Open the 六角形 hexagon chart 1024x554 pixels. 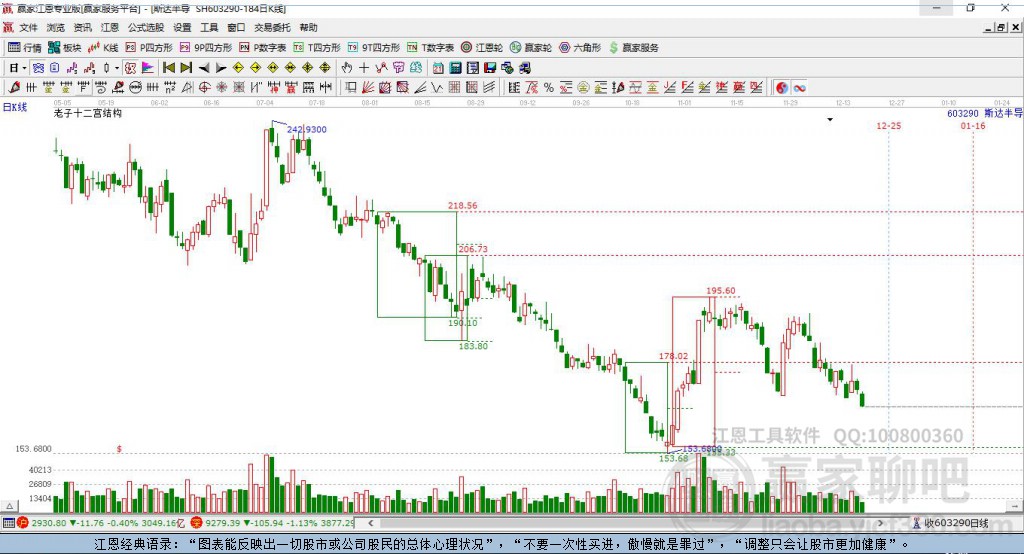[580, 48]
